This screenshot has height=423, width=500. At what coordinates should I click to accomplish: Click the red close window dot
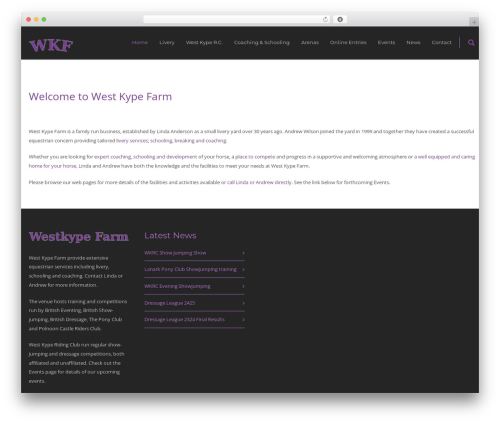click(x=29, y=19)
